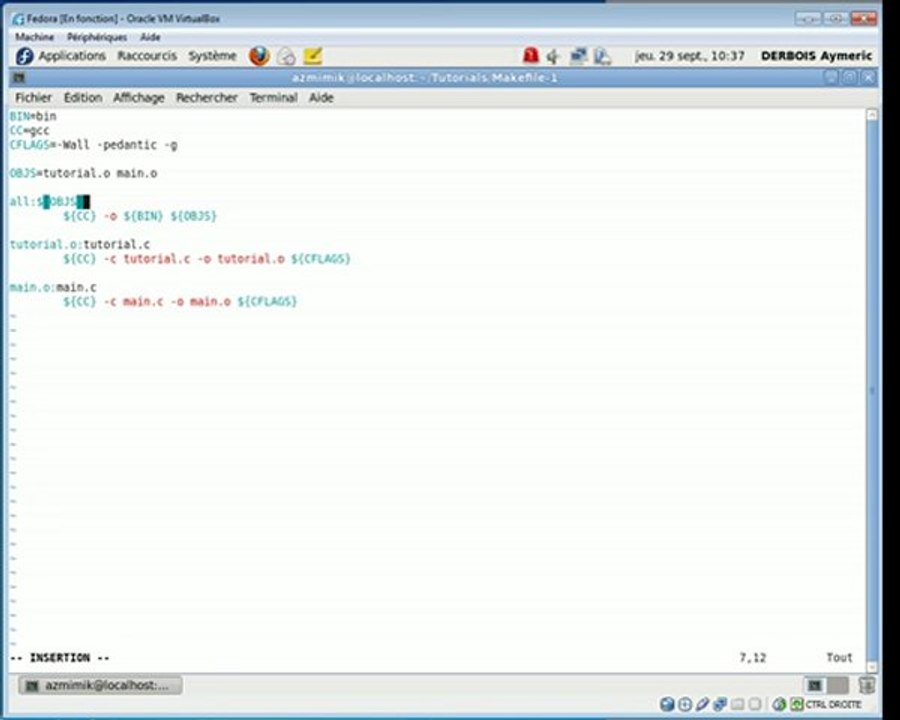Click the ${CC} -o ${BIN} ${OBJS} line
The image size is (900, 720).
140,216
